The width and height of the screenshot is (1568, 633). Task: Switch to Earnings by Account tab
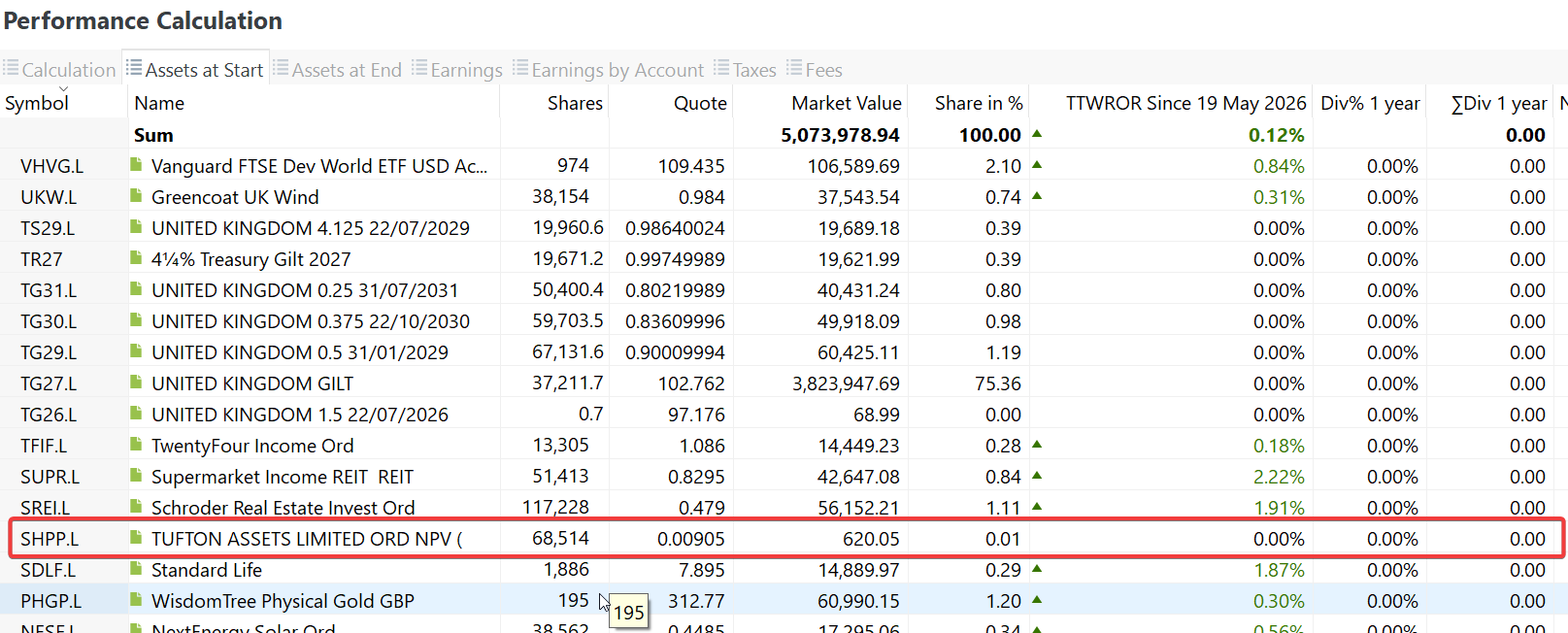click(608, 70)
